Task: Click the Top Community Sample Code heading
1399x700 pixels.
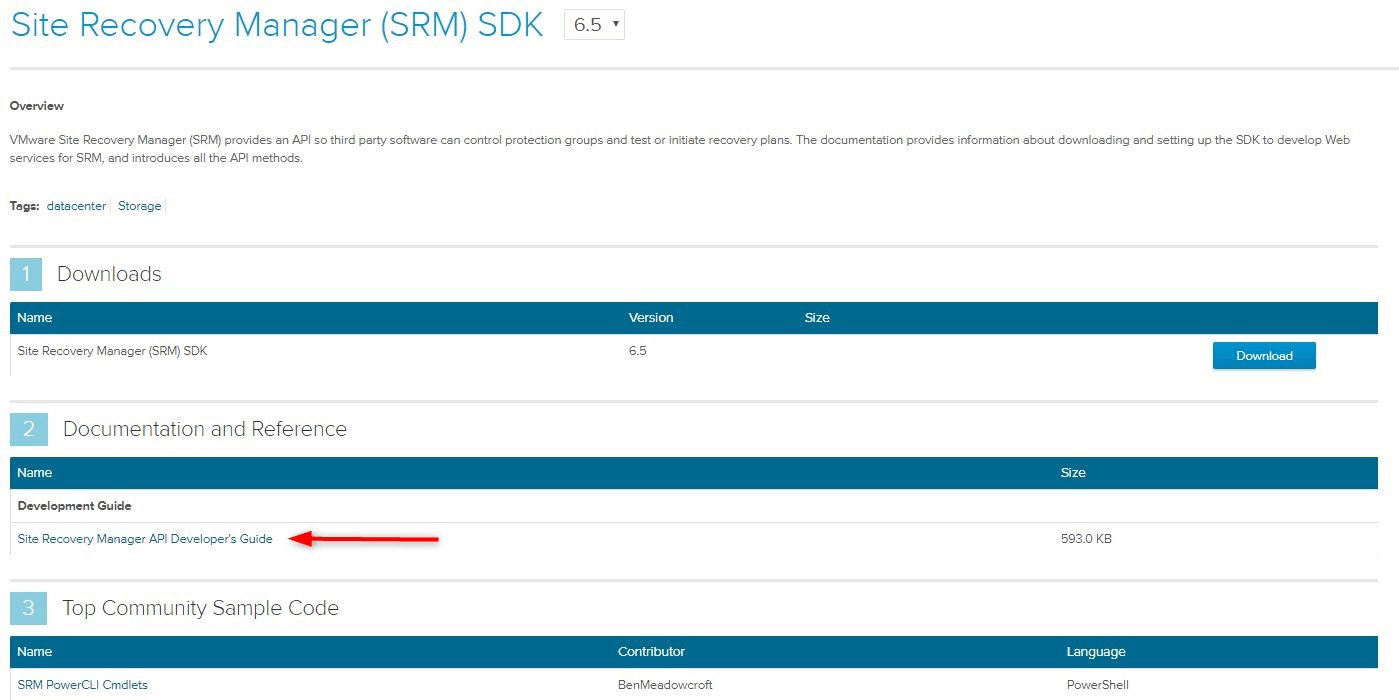Action: pyautogui.click(x=200, y=608)
